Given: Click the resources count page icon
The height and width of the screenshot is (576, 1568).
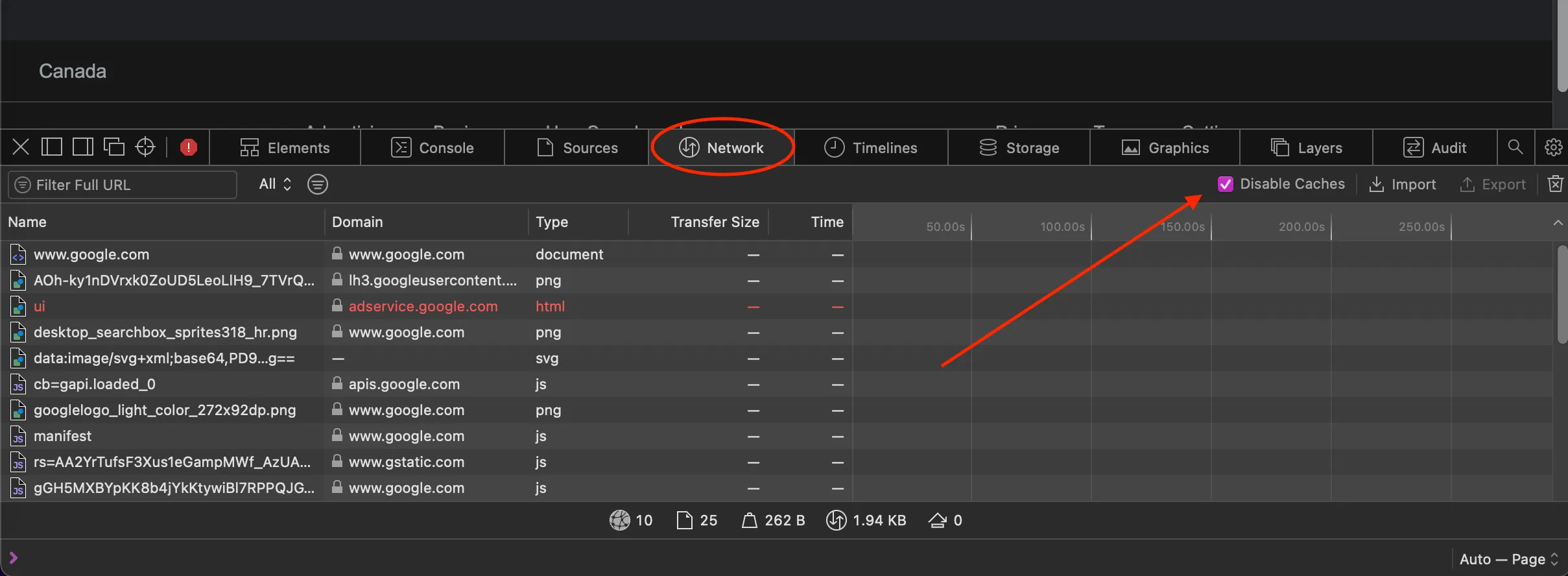Looking at the screenshot, I should click(684, 520).
